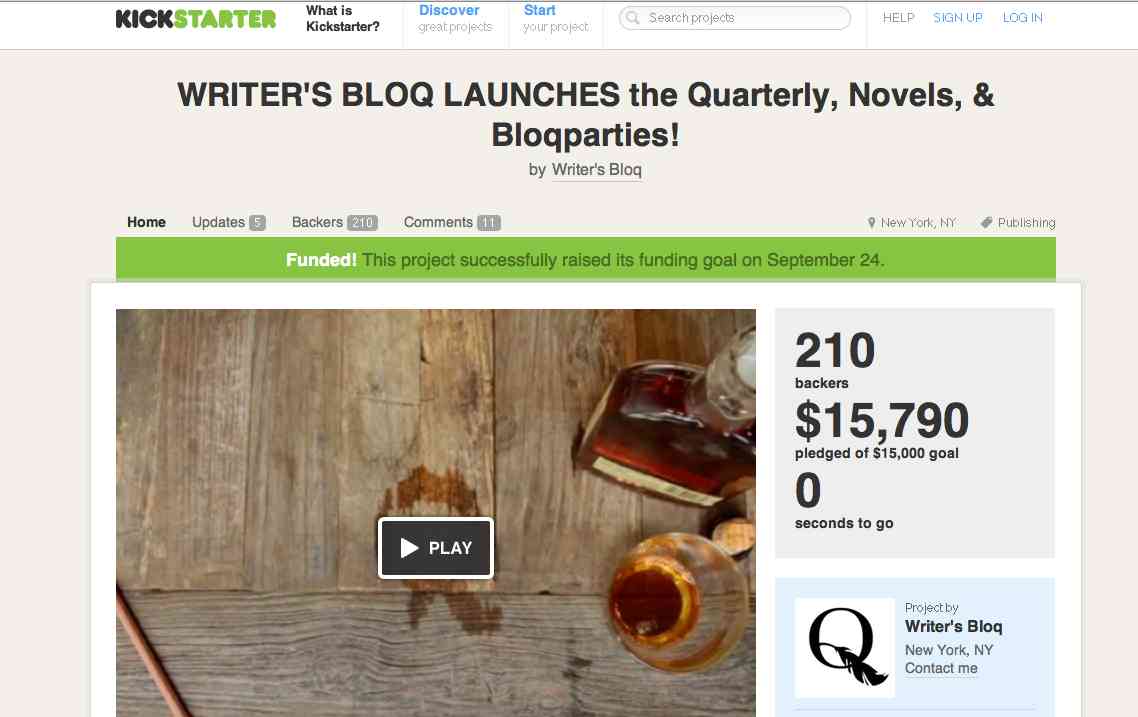The width and height of the screenshot is (1138, 717).
Task: Open Discover great projects
Action: pos(455,18)
